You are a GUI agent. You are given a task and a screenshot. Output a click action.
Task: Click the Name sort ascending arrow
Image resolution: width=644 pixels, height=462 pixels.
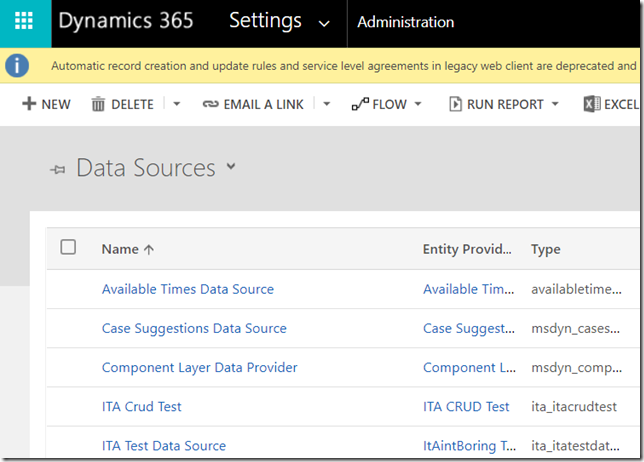[149, 249]
